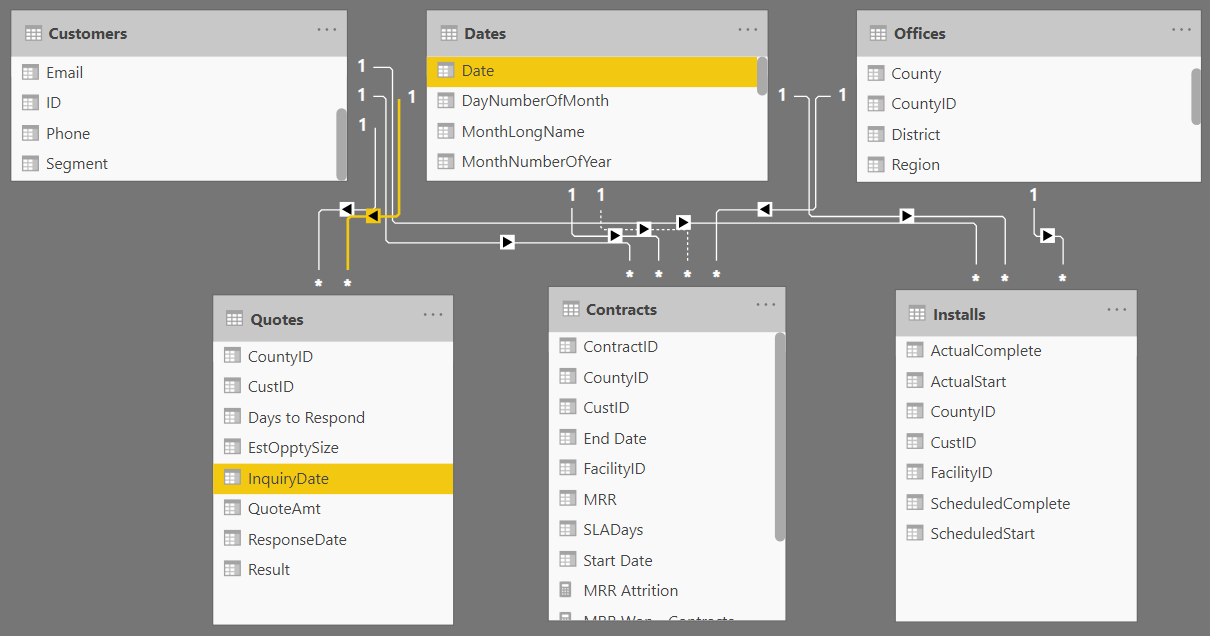
Task: Select FacilityID in the Contracts table
Action: 662,468
